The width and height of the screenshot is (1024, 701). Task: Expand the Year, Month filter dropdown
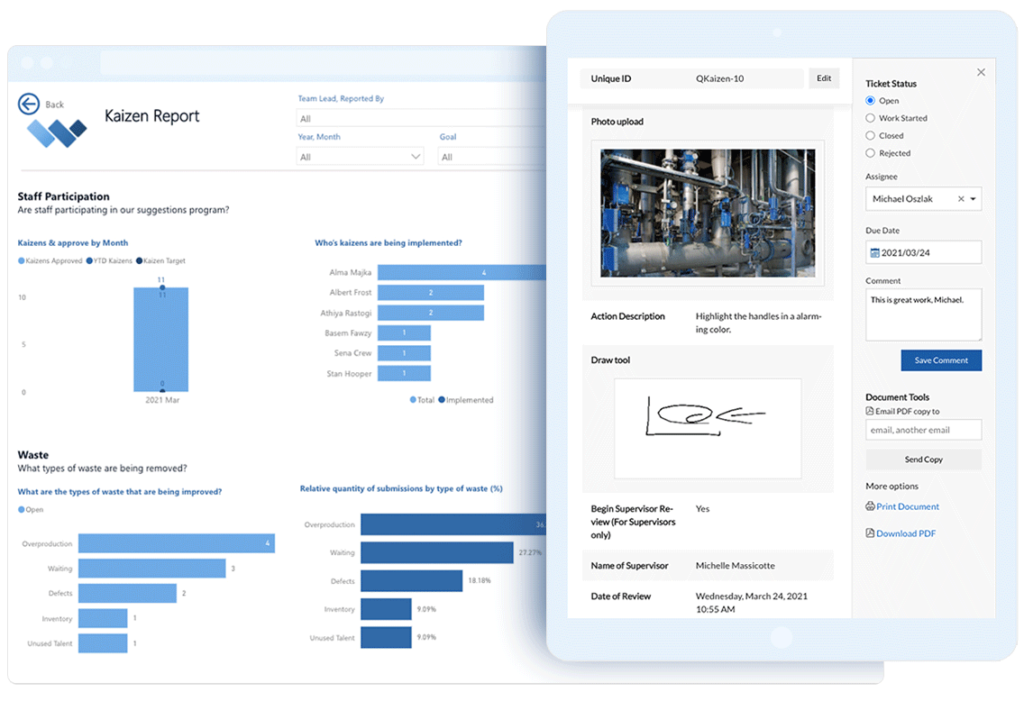[x=416, y=157]
